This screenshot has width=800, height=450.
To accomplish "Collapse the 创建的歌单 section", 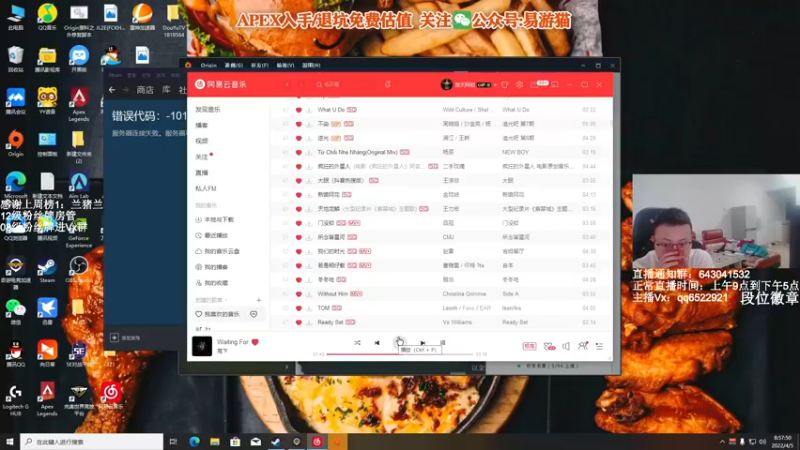I will point(211,301).
